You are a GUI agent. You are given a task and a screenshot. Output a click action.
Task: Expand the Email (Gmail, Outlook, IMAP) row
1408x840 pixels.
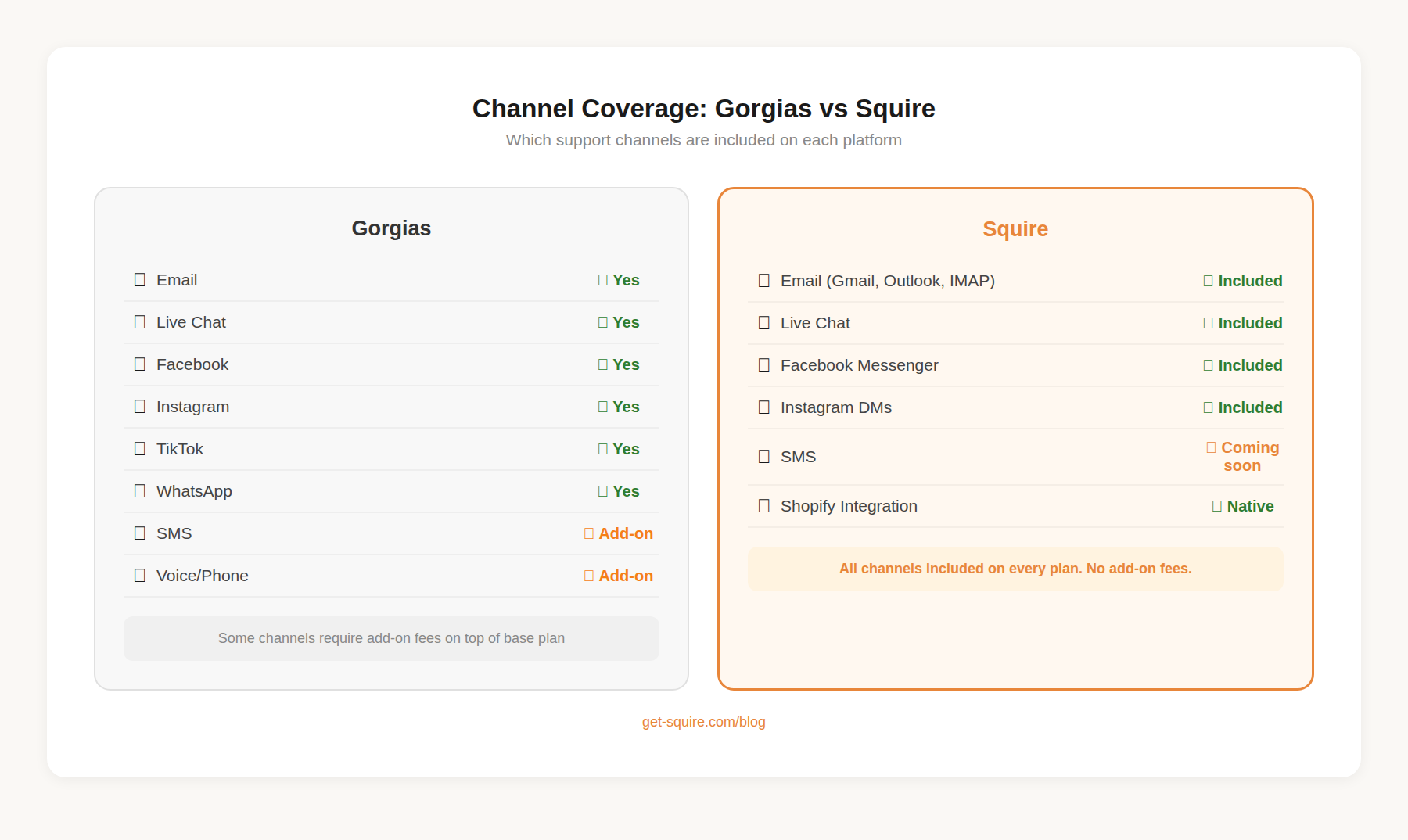coord(1015,280)
